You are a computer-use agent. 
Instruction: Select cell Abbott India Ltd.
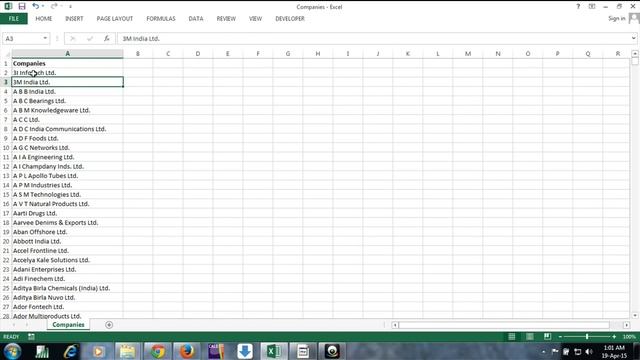[67, 241]
